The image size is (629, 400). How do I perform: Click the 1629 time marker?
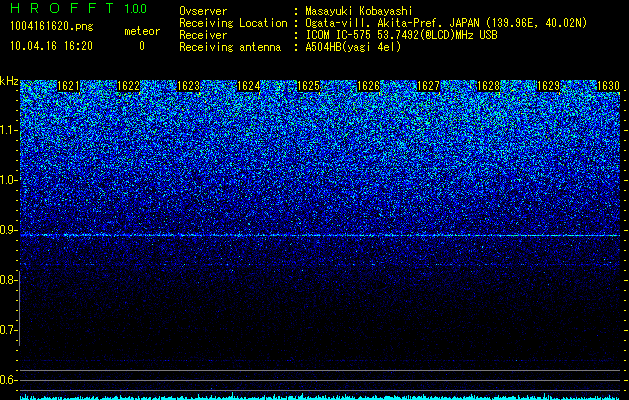548,86
